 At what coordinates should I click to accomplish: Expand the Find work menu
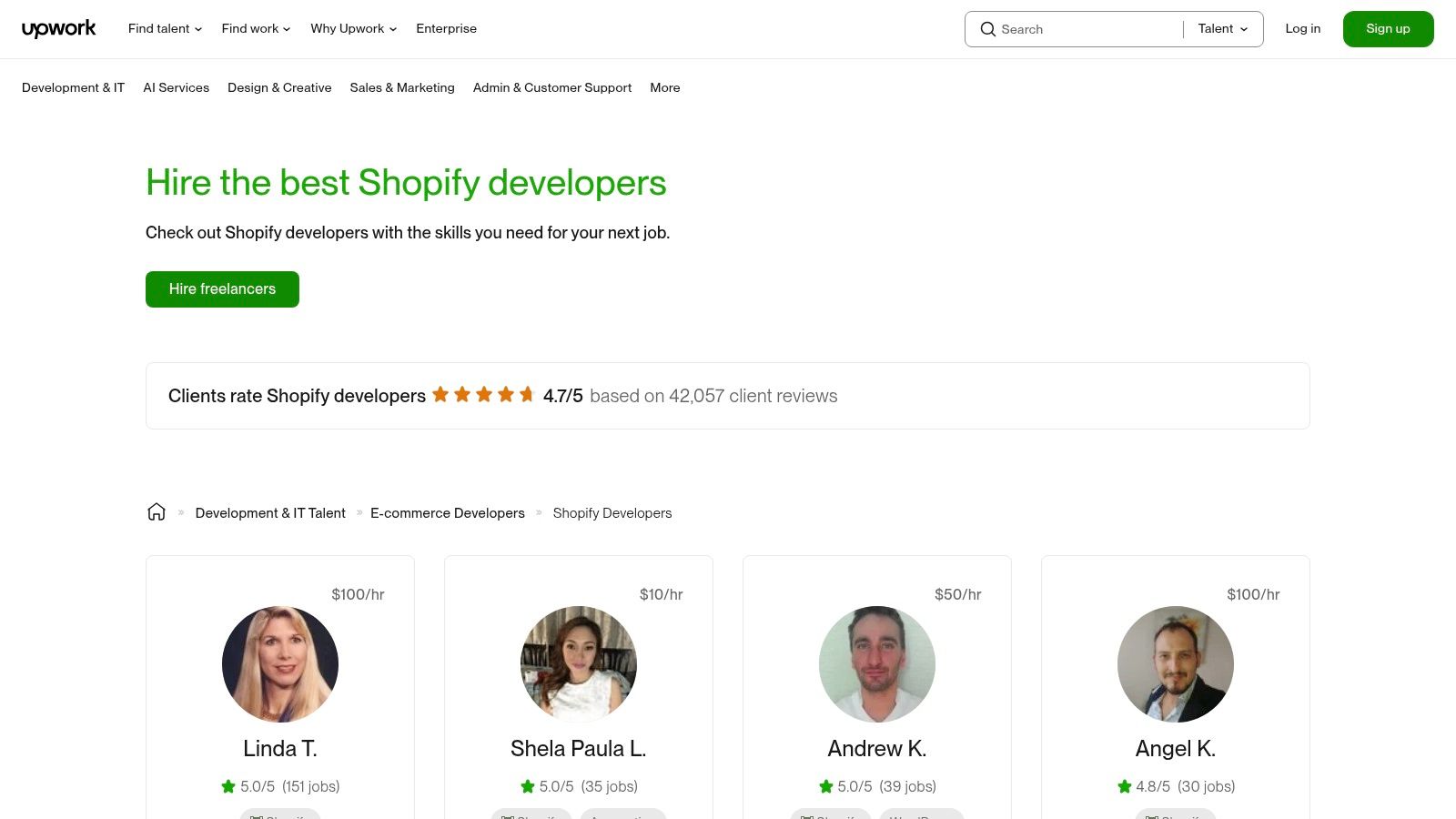tap(257, 29)
